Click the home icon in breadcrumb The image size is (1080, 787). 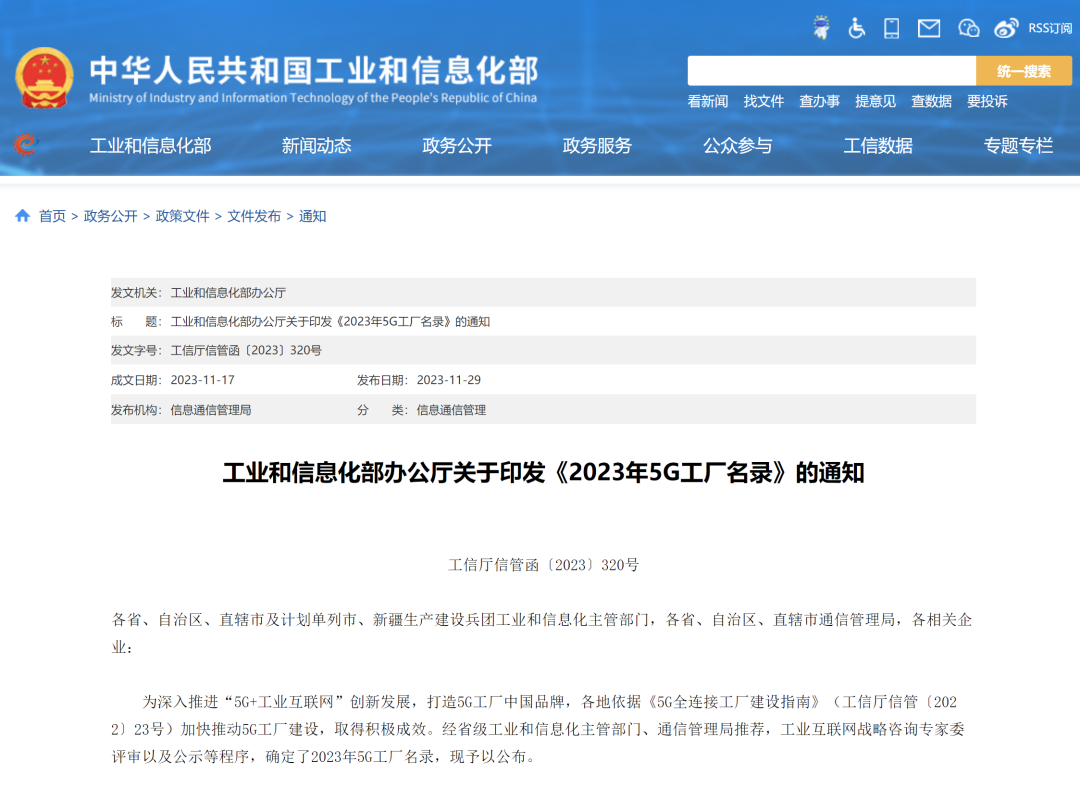click(x=22, y=216)
